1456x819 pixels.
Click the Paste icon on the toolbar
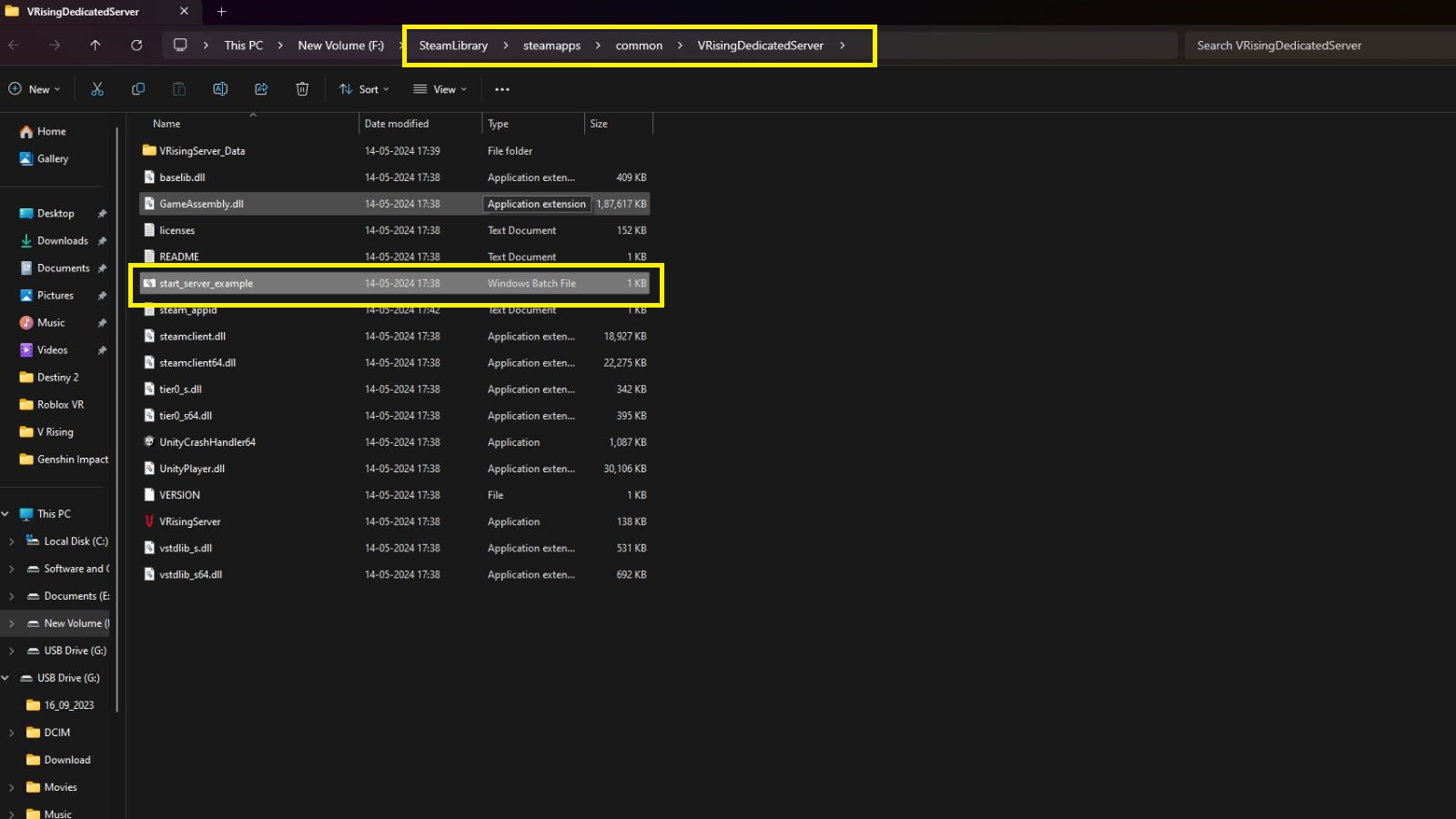178,88
